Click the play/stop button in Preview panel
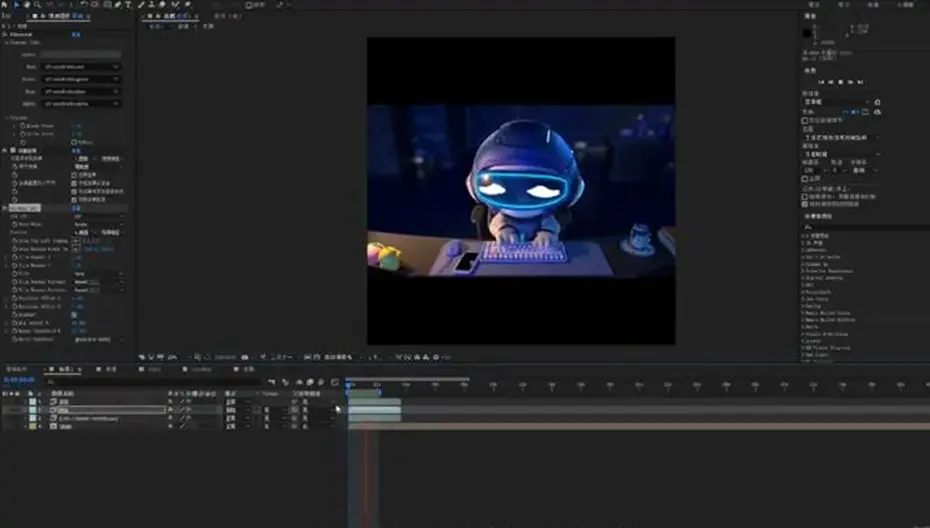930x528 pixels. point(840,82)
